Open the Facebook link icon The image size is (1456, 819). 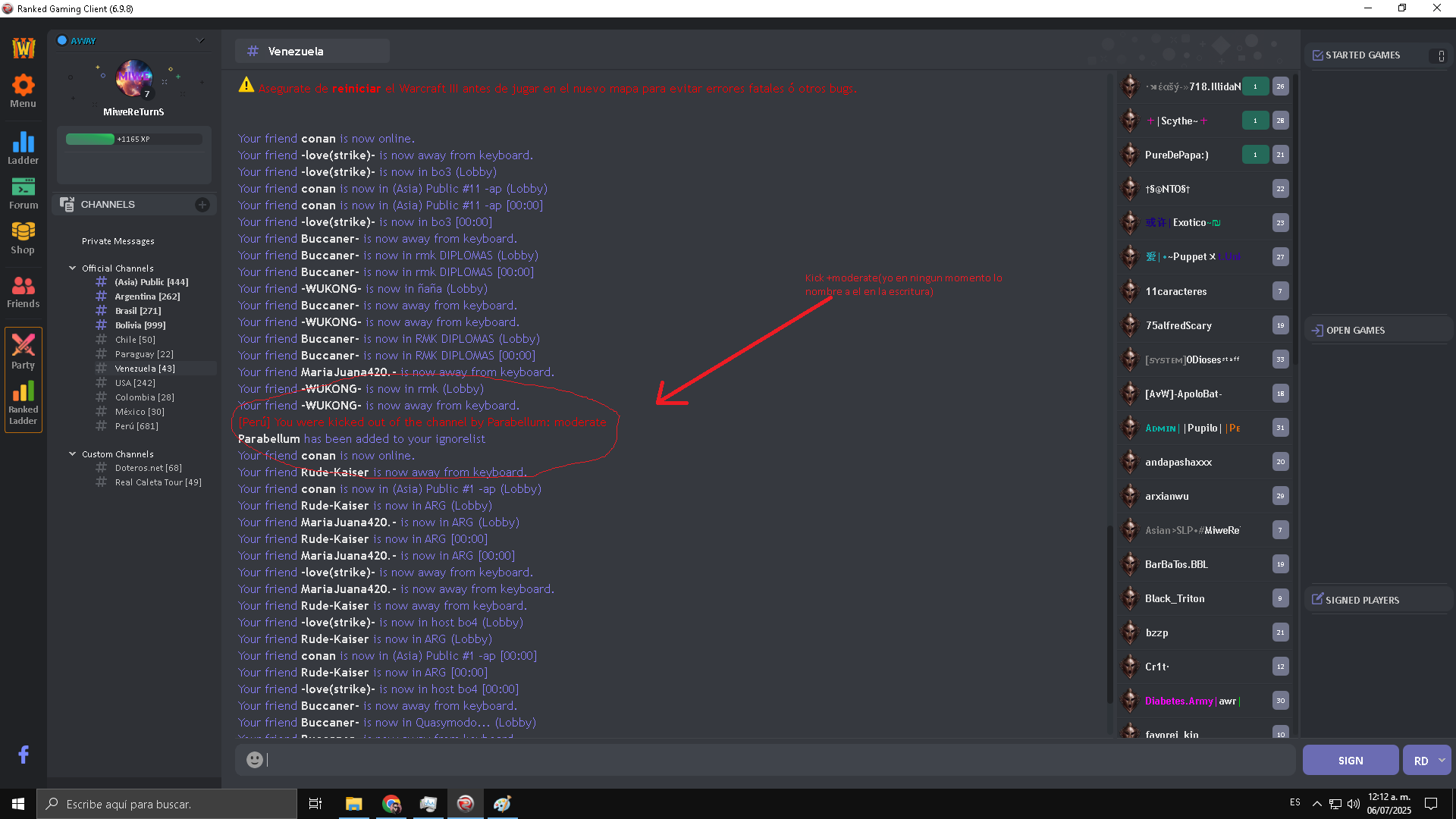pyautogui.click(x=24, y=754)
